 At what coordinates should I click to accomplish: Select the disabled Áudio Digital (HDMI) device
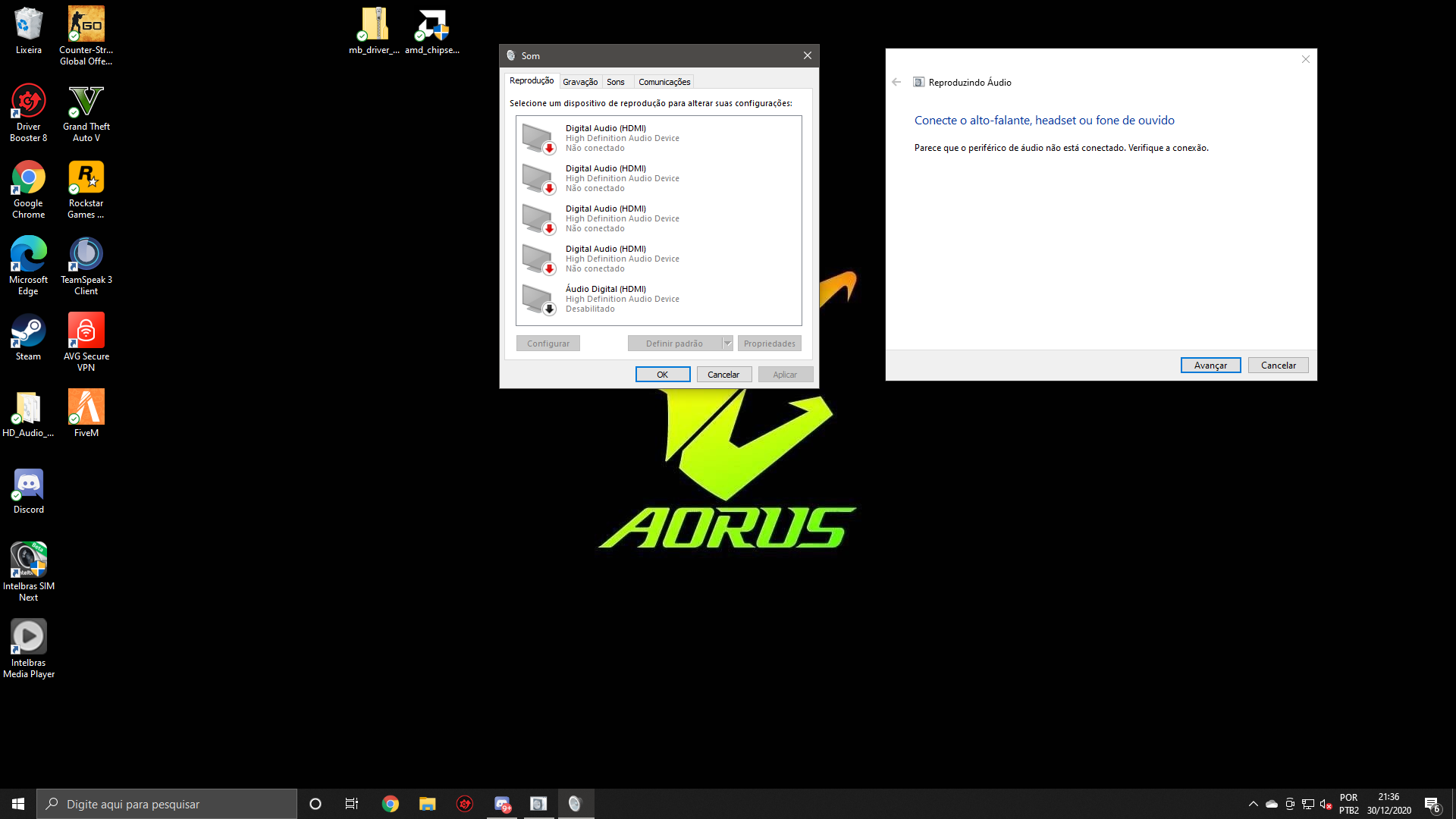pyautogui.click(x=658, y=299)
